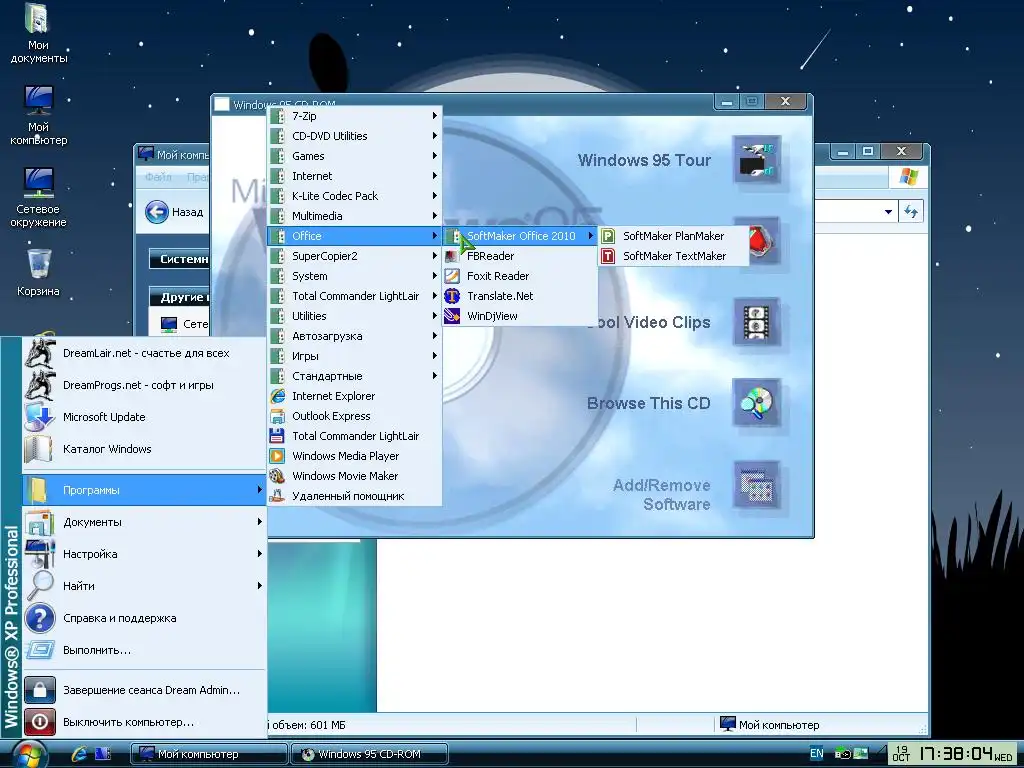Click the Windows 95 Tour link
The height and width of the screenshot is (768, 1024).
(x=644, y=160)
